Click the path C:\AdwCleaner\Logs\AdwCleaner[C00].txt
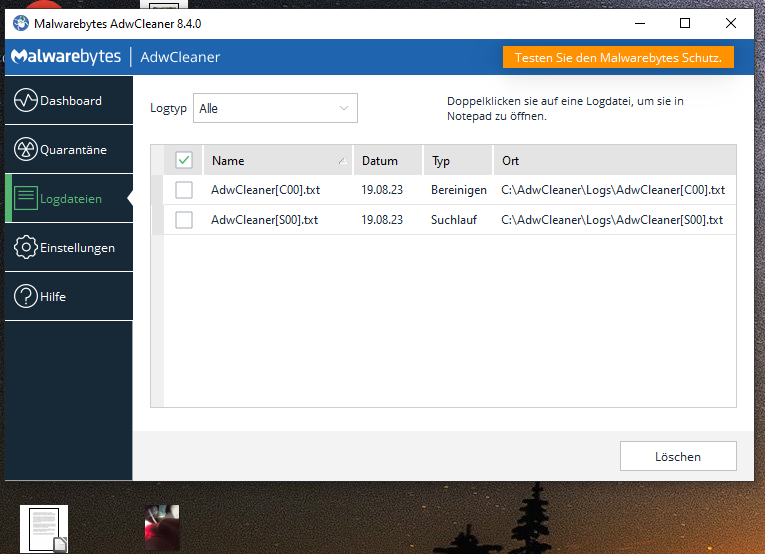Image resolution: width=765 pixels, height=554 pixels. click(x=613, y=190)
